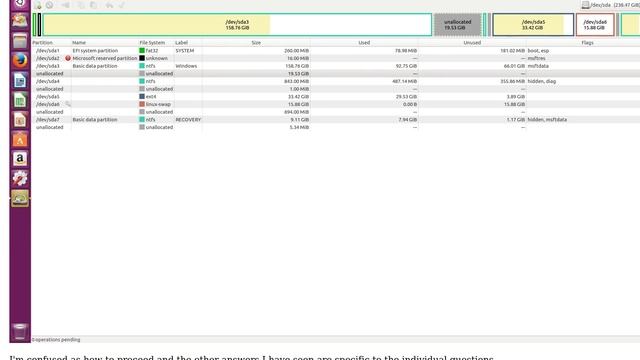Click the linux-swap file system swatch
640x360 pixels.
[142, 104]
